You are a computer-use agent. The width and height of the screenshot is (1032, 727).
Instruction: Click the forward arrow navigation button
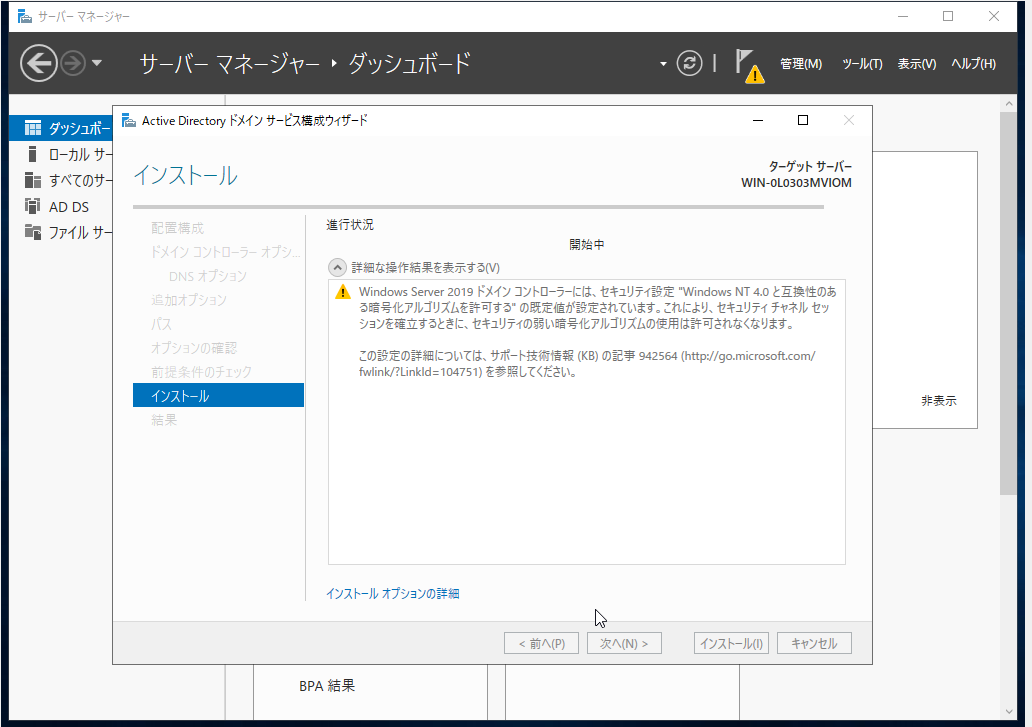click(73, 64)
